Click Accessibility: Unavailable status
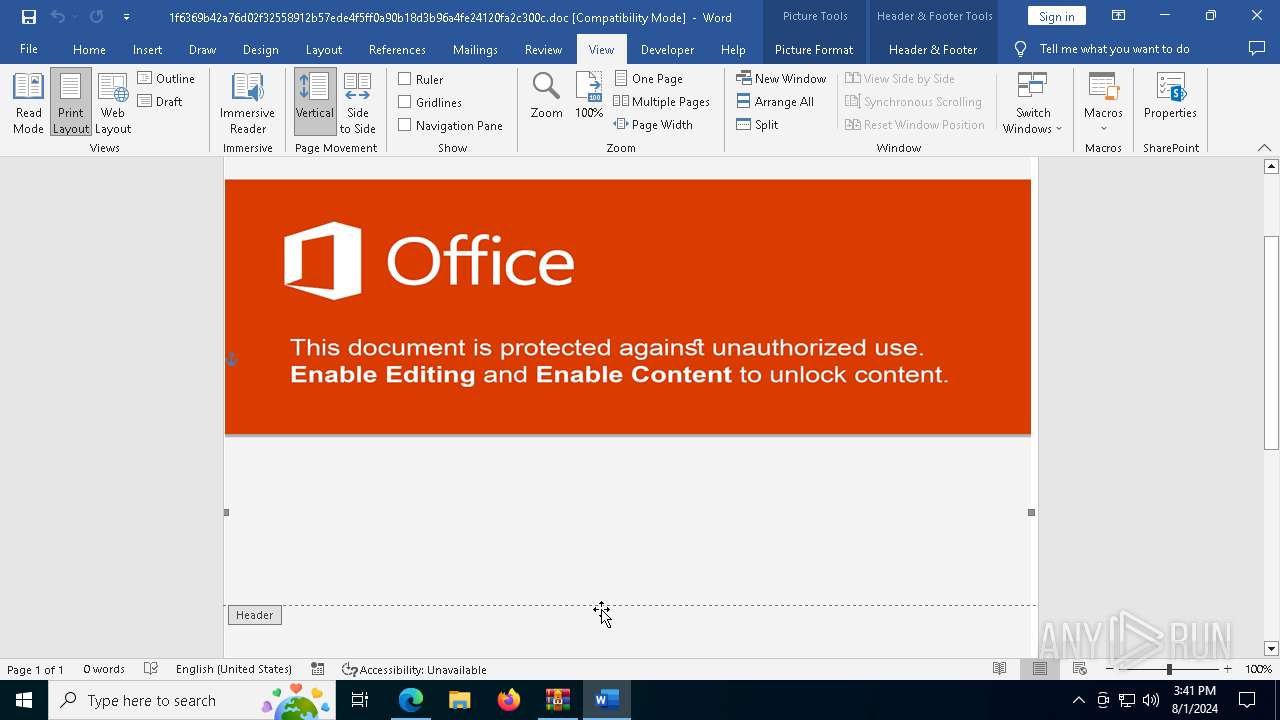Image resolution: width=1280 pixels, height=720 pixels. 414,669
